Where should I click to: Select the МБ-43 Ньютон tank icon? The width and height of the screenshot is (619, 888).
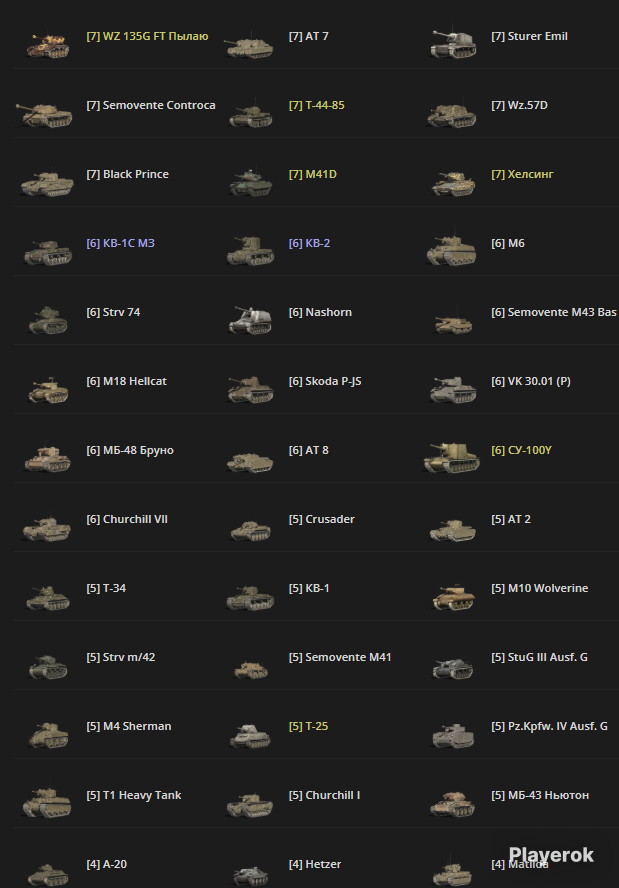point(452,804)
